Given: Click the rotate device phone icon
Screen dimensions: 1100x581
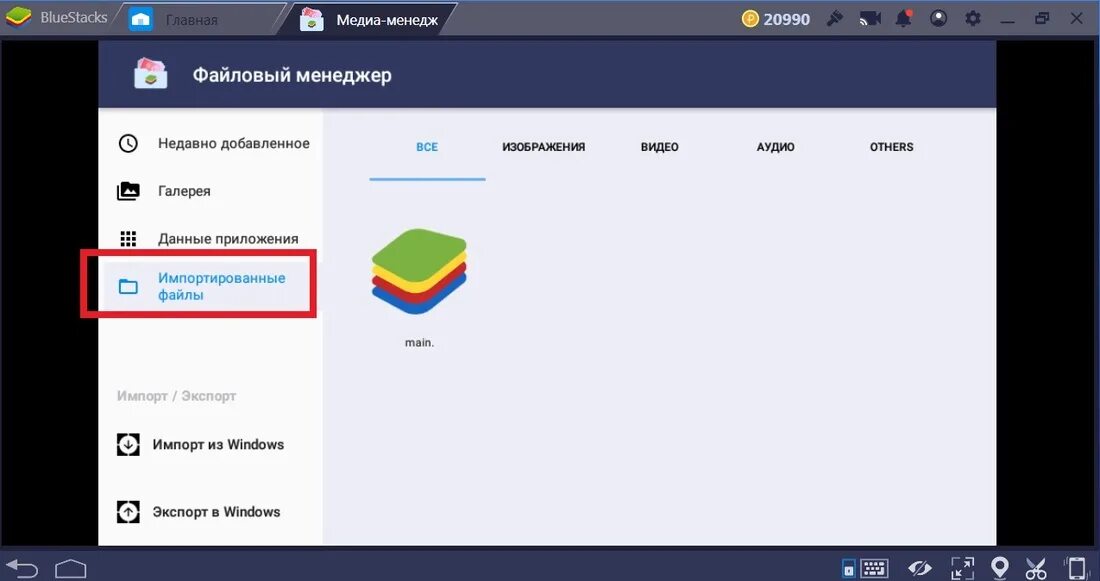Looking at the screenshot, I should (1076, 567).
